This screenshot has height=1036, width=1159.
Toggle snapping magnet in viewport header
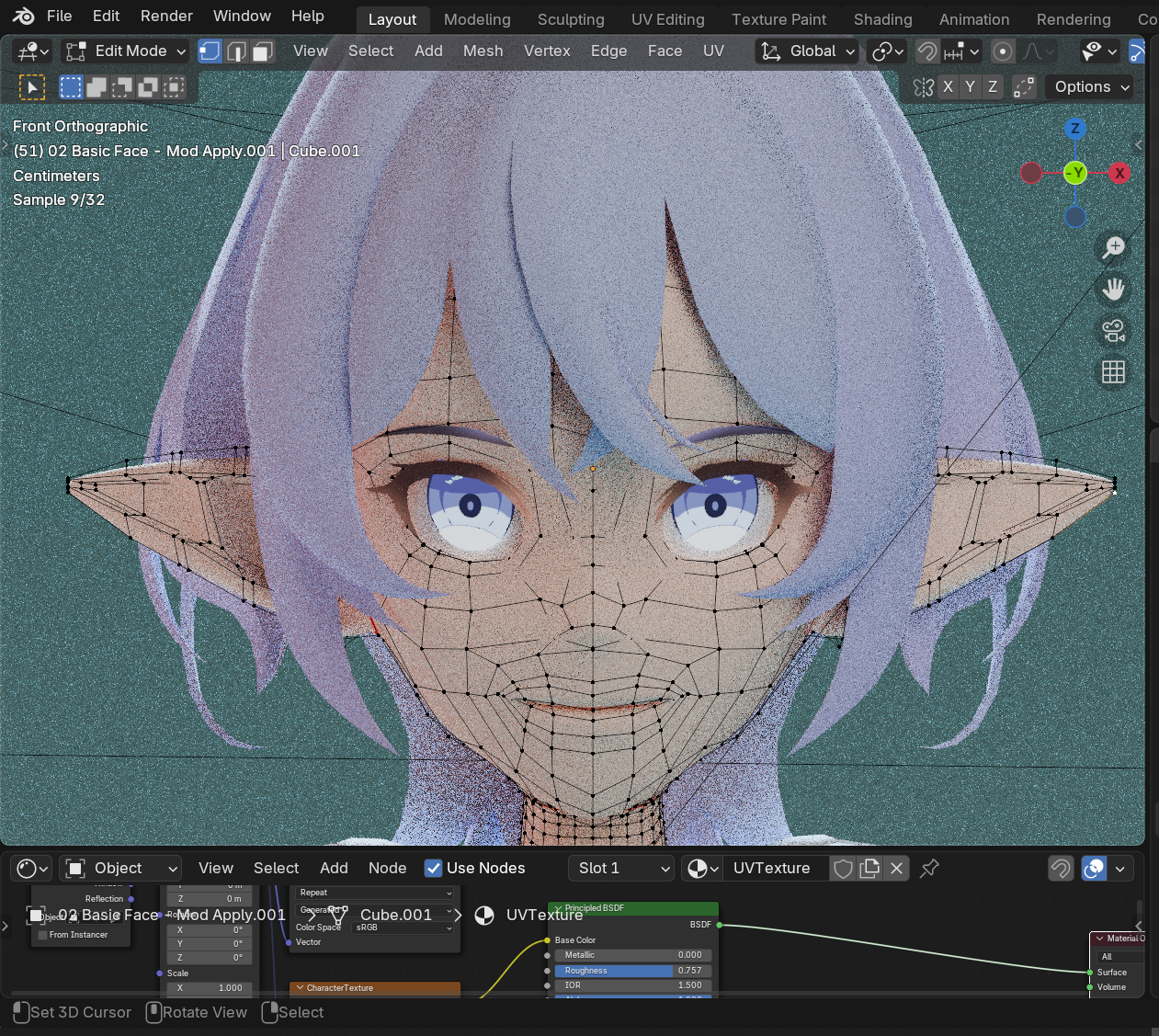[927, 51]
